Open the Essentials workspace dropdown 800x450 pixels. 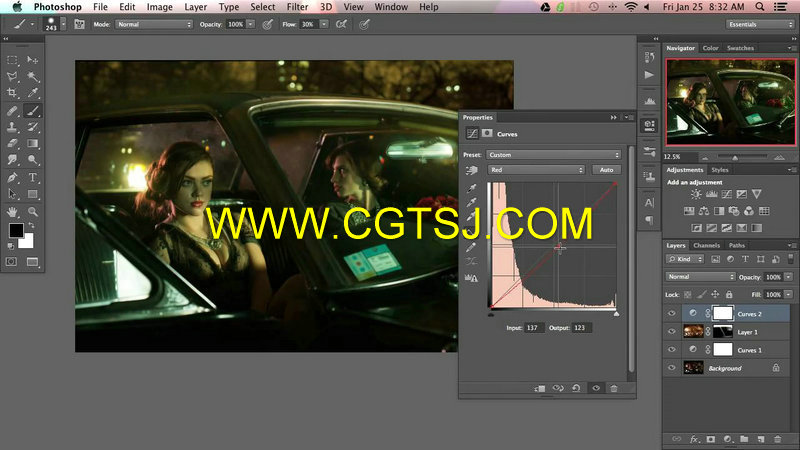tap(760, 24)
